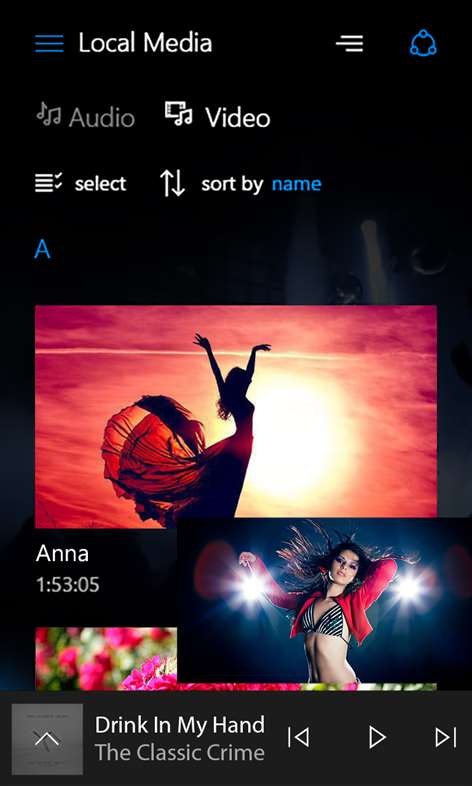
Task: Jump via the letter A group header
Action: point(43,249)
